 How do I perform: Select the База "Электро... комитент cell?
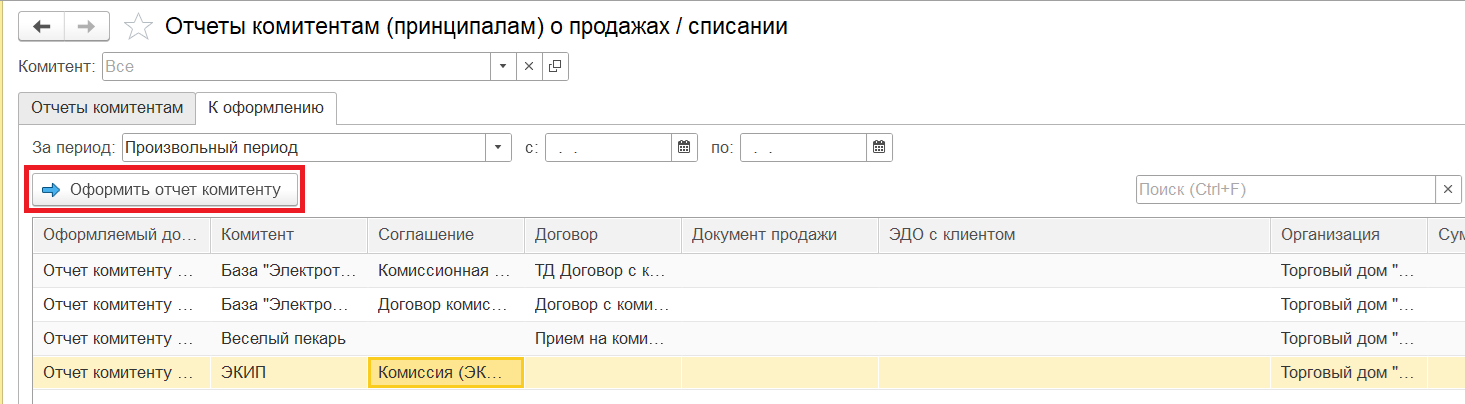click(x=289, y=304)
